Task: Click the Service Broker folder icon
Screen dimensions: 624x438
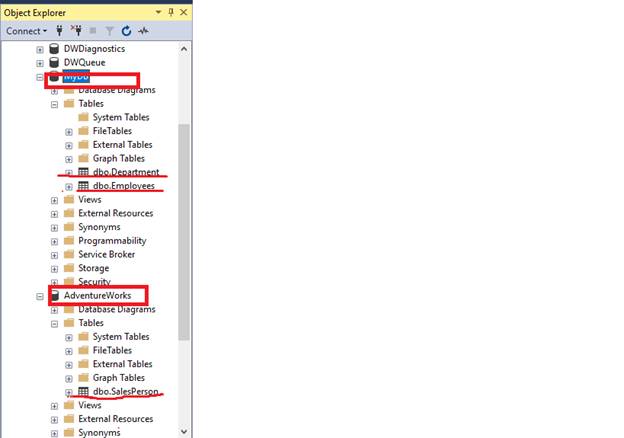Action: [69, 254]
